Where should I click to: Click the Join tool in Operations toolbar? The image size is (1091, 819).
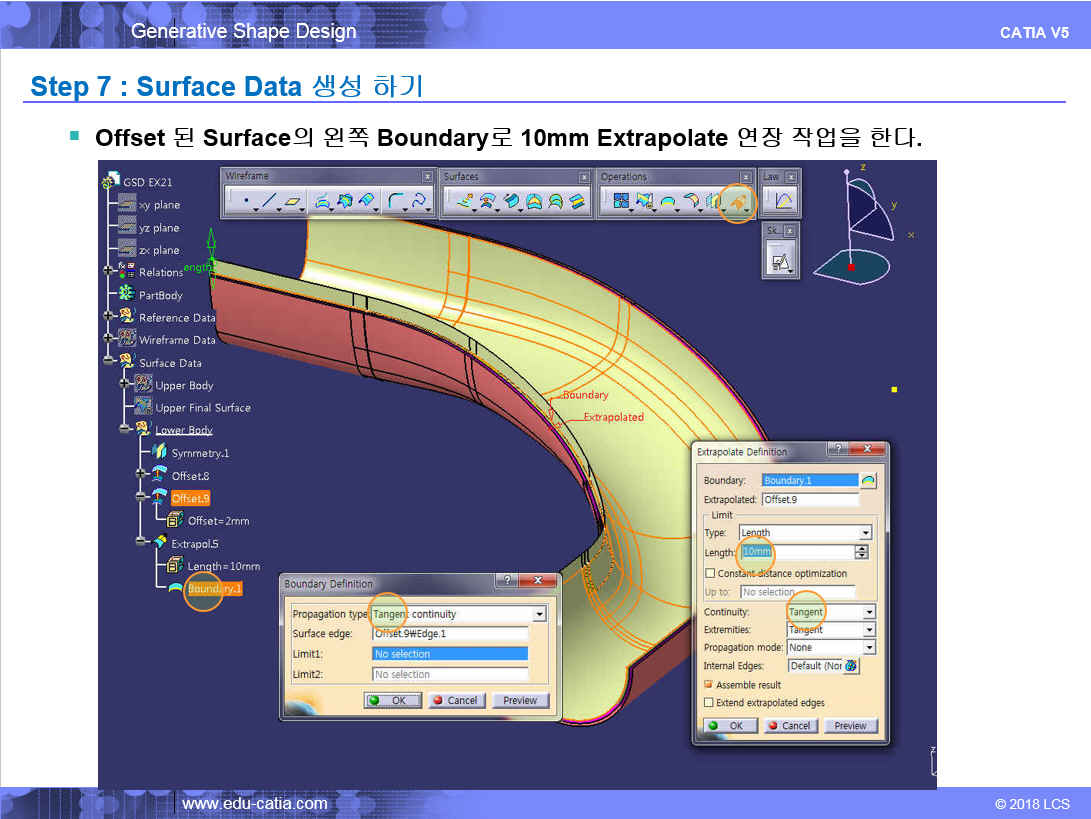[x=620, y=202]
